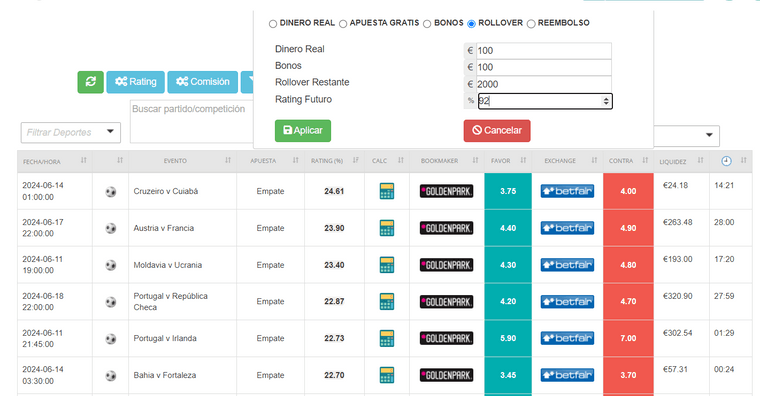The height and width of the screenshot is (396, 760).
Task: Click Goldenpark logo in Portugal v República Checa row
Action: (446, 301)
